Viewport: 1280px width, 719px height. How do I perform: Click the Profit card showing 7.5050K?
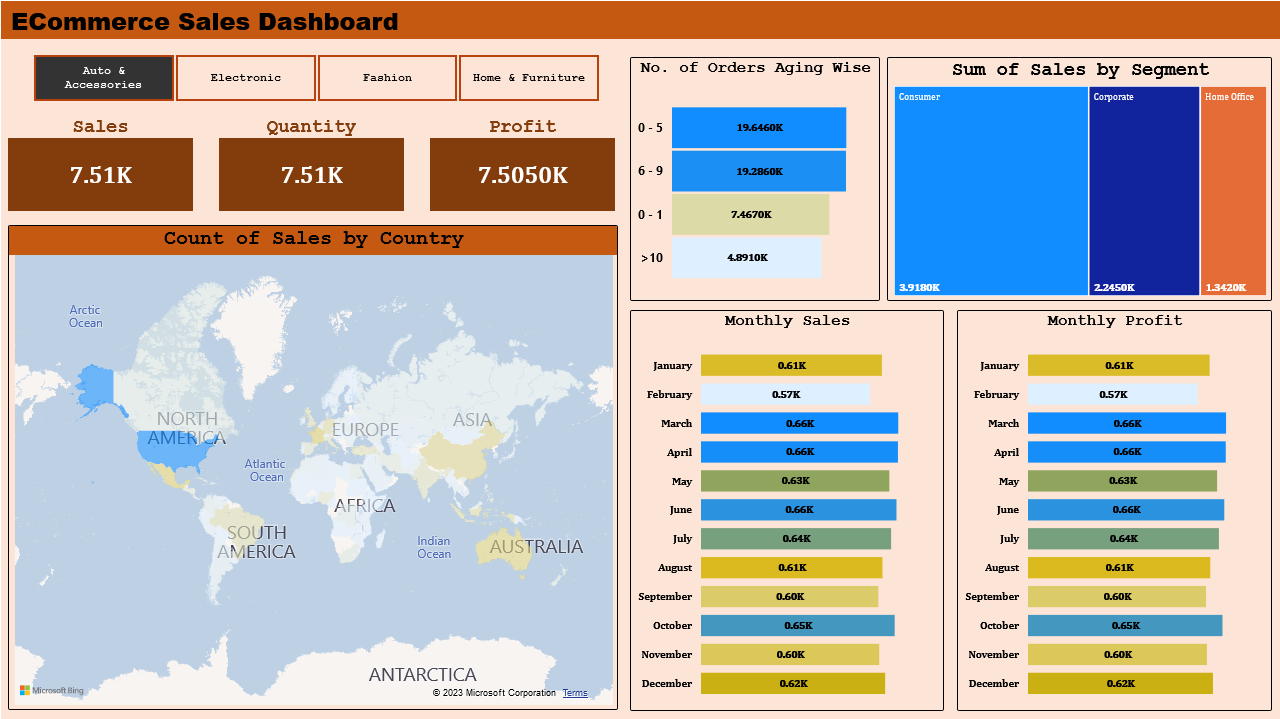(522, 175)
